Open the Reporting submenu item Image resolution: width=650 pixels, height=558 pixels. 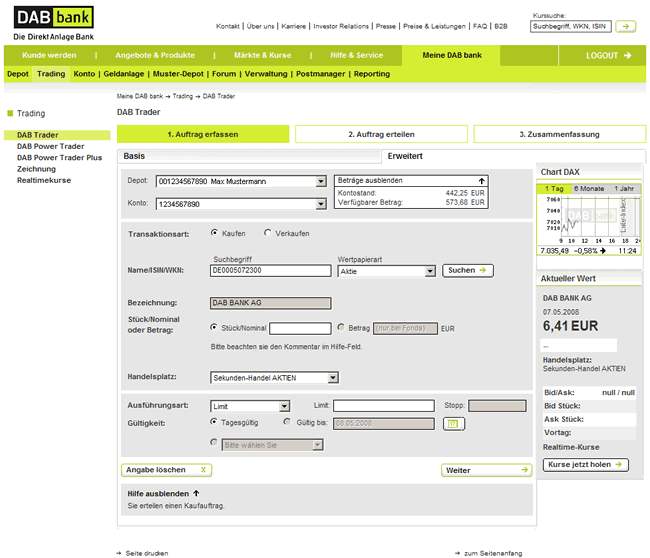pos(372,74)
